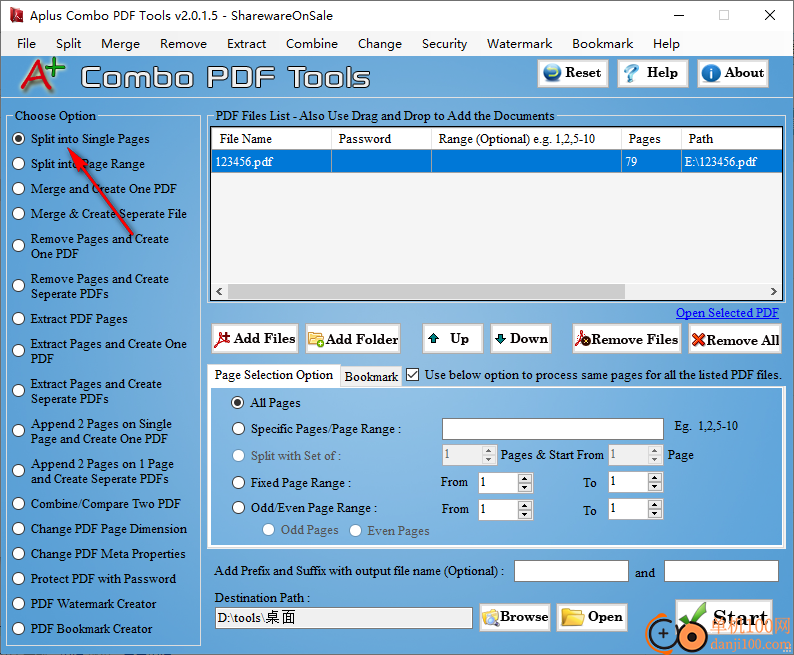This screenshot has height=655, width=794.
Task: Switch to the Bookmark tab
Action: (371, 377)
